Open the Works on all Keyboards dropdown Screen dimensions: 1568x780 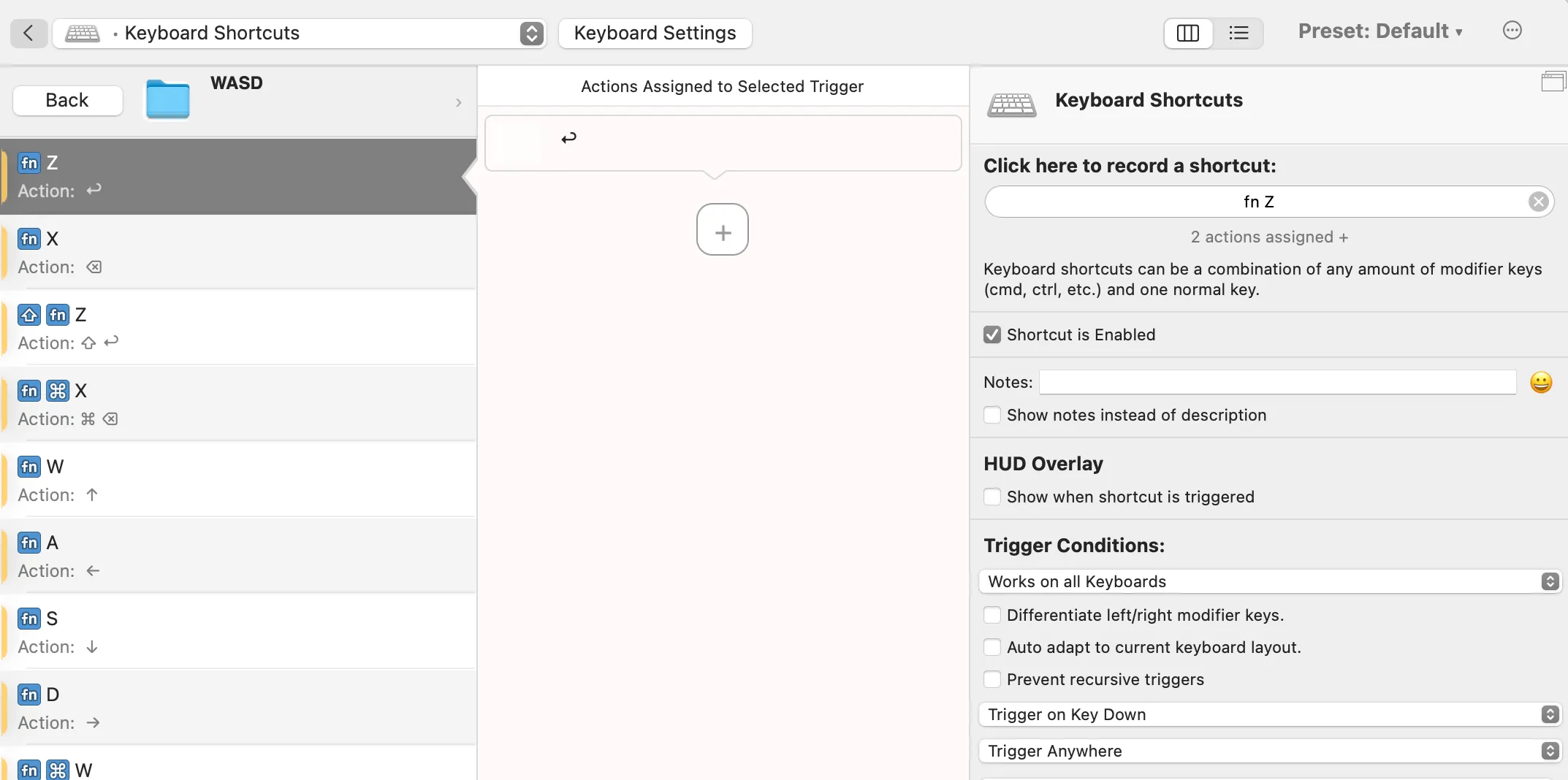tap(1269, 581)
